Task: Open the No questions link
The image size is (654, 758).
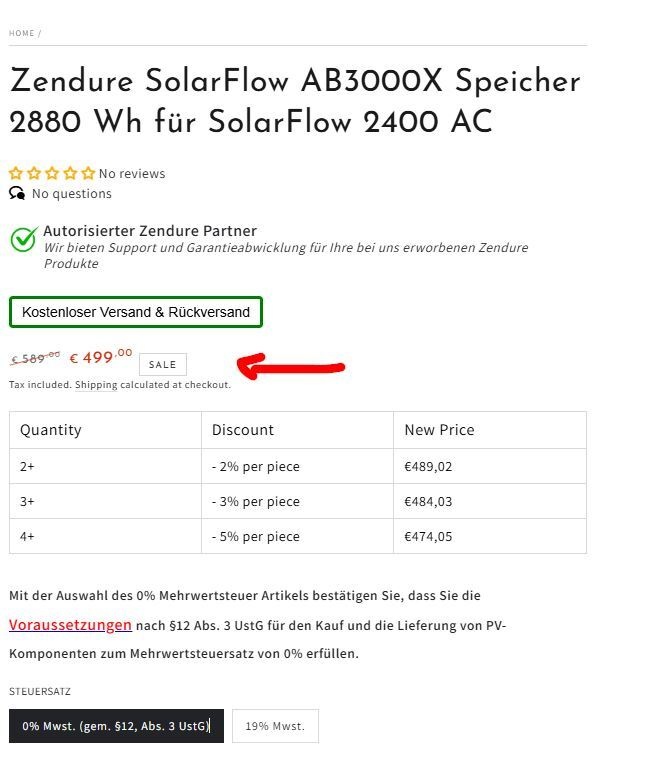Action: coord(72,194)
